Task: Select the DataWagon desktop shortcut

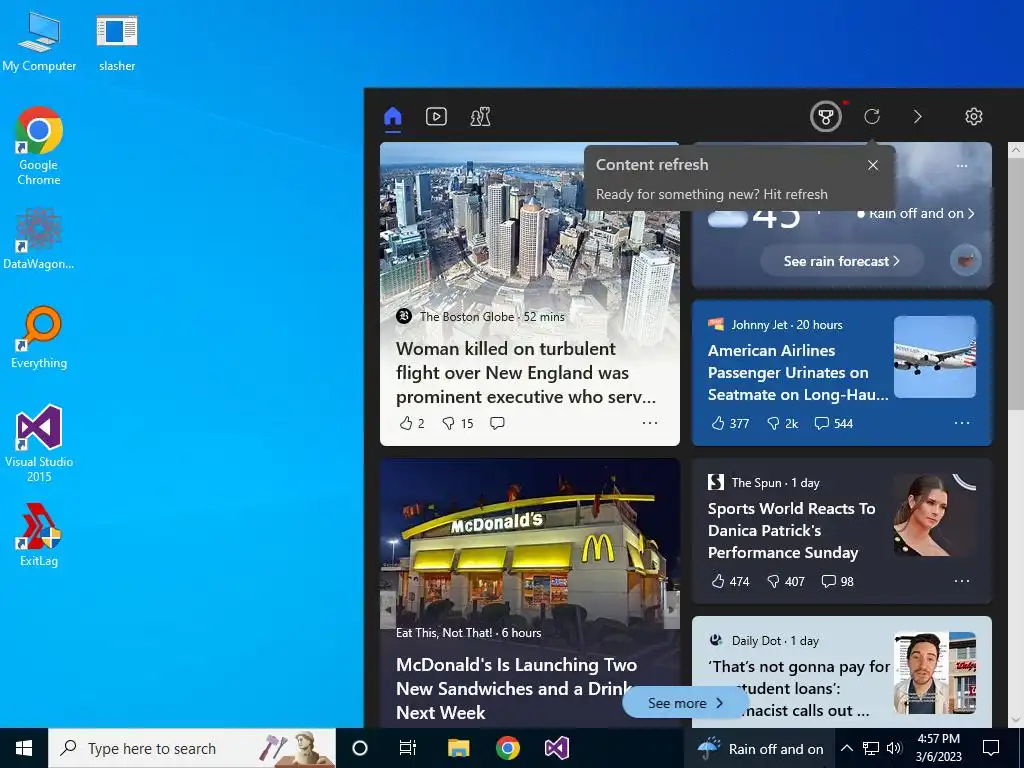Action: (x=39, y=239)
